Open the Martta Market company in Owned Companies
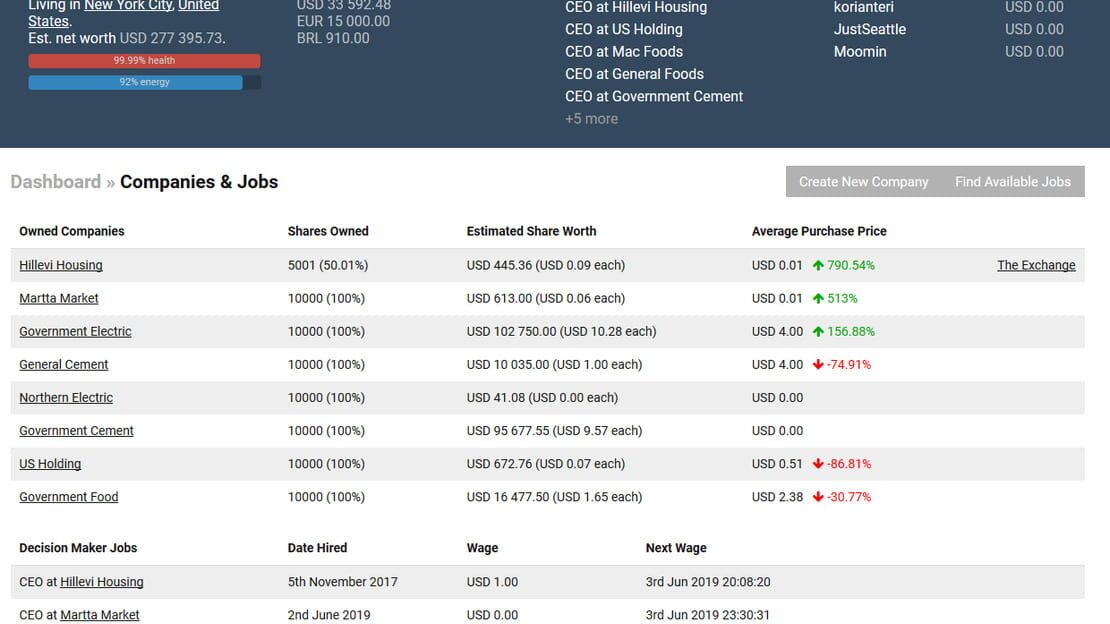The width and height of the screenshot is (1110, 624). (x=59, y=298)
